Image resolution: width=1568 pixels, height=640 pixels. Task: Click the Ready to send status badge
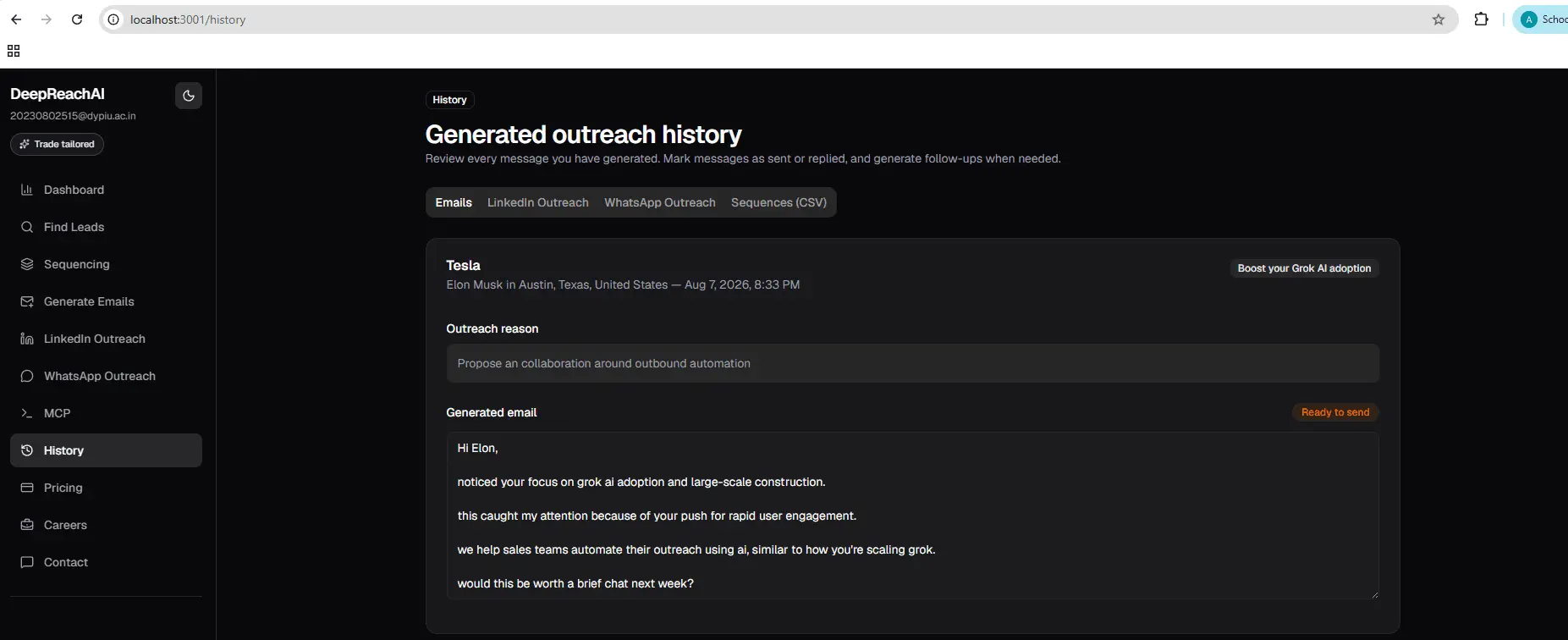click(x=1334, y=412)
